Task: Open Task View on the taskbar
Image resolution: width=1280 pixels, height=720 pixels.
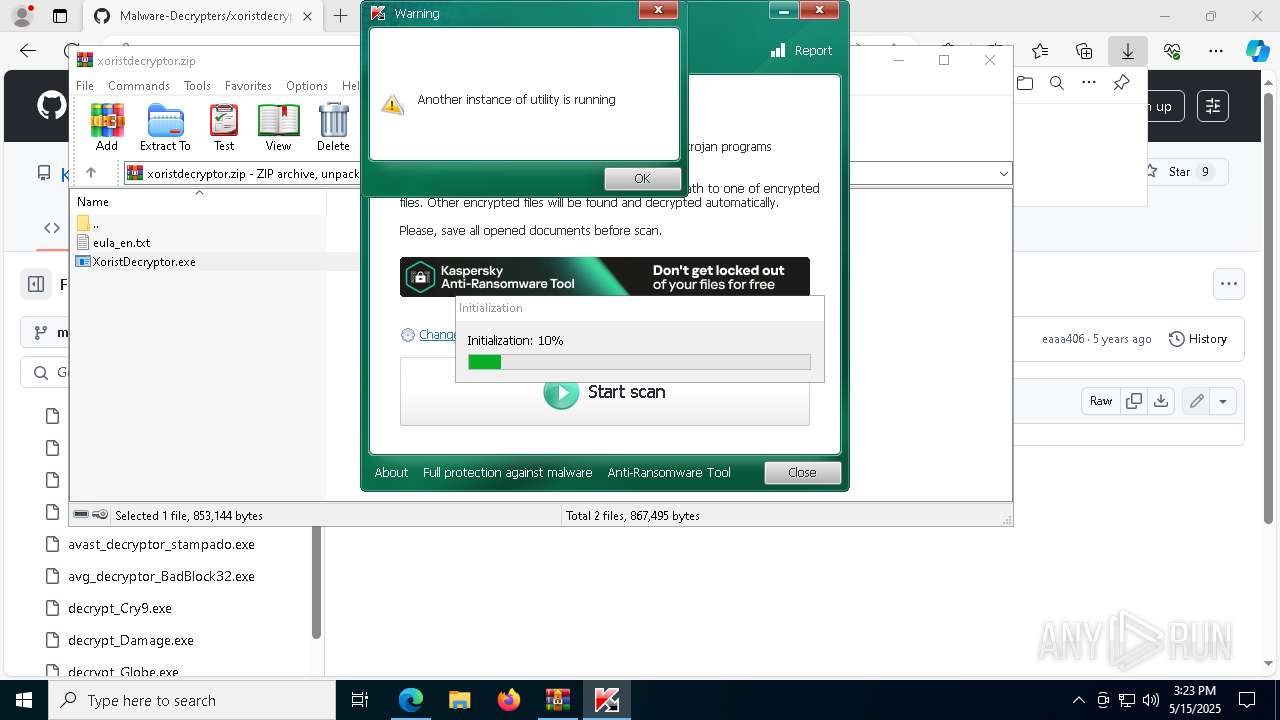Action: coord(360,700)
